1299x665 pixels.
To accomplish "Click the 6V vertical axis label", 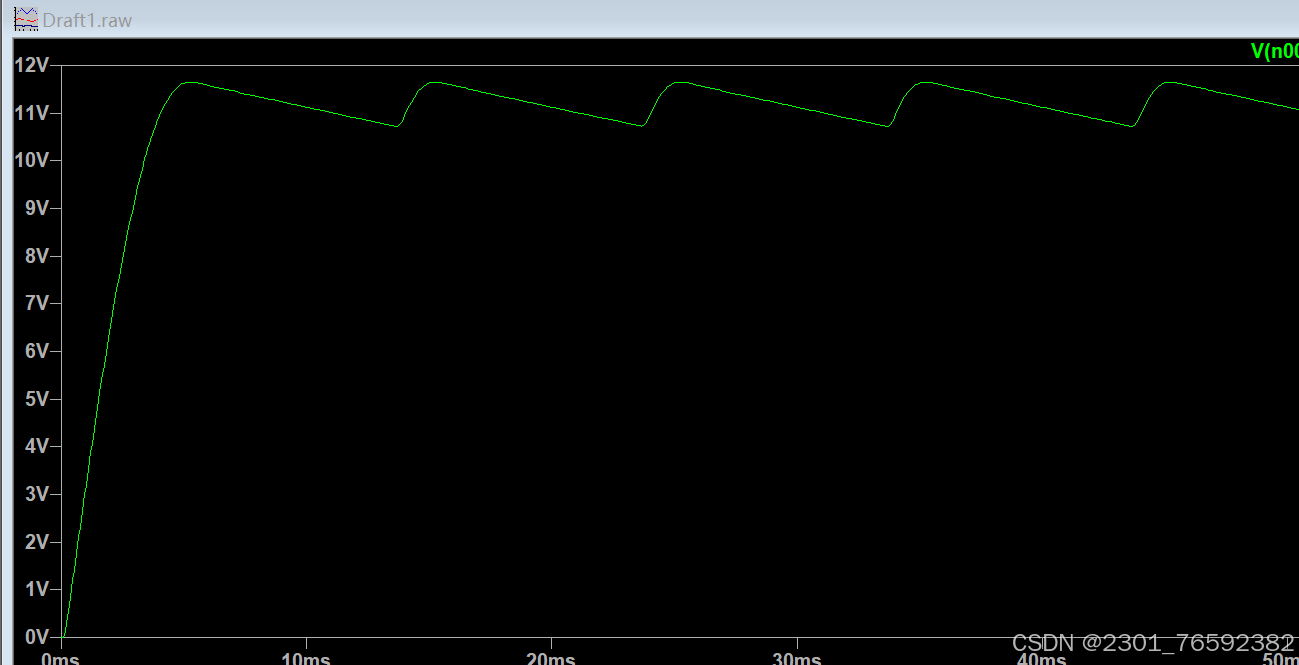I will pyautogui.click(x=36, y=351).
